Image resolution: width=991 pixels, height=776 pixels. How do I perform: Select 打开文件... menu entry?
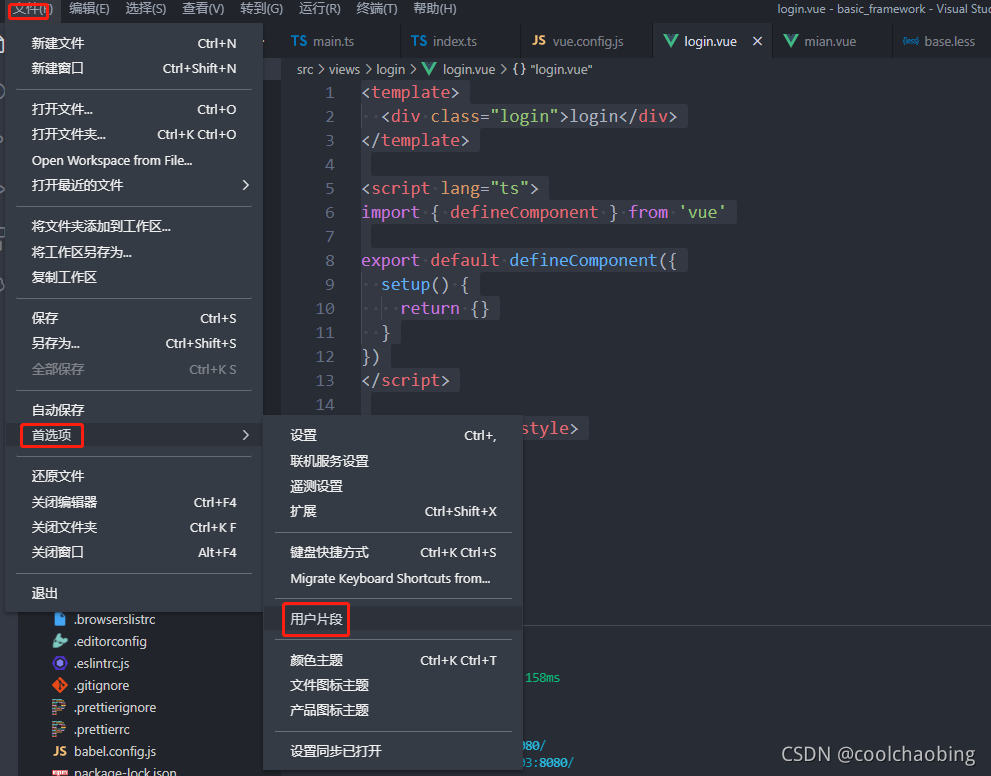(134, 109)
